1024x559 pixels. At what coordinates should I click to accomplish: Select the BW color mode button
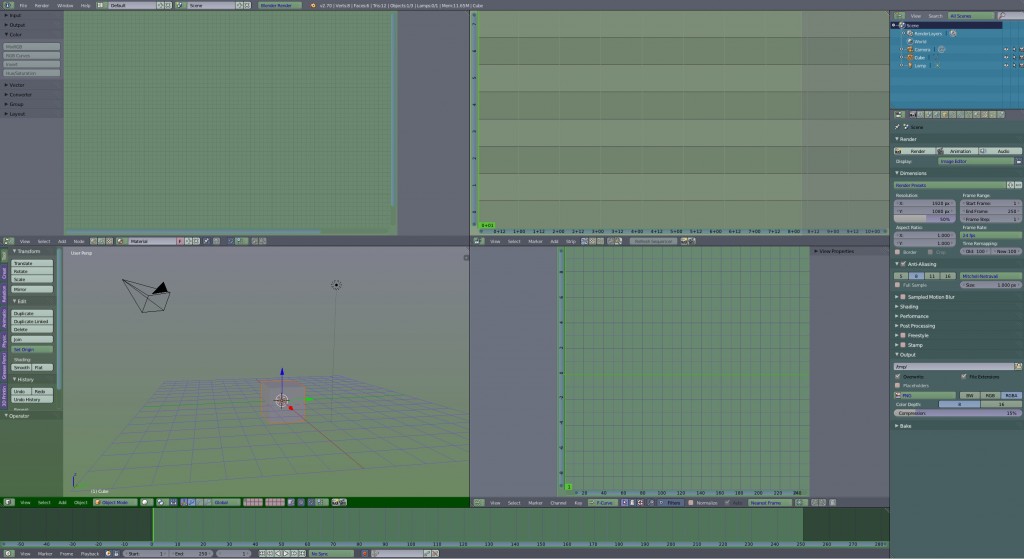969,395
